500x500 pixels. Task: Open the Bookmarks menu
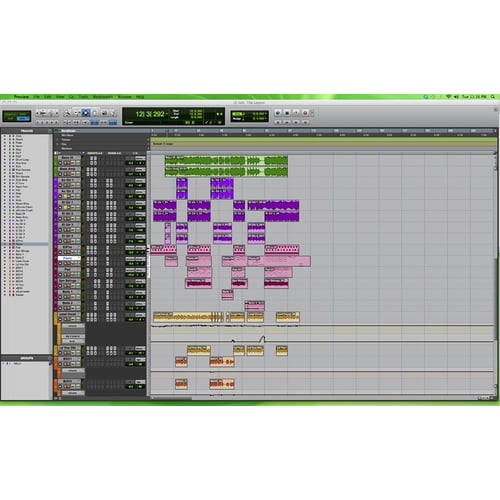103,97
